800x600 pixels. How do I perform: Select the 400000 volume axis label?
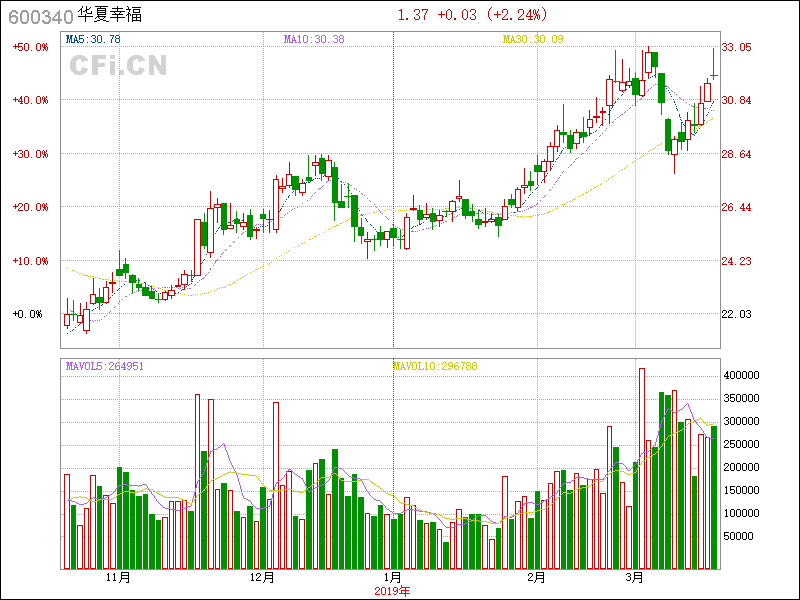coord(743,375)
